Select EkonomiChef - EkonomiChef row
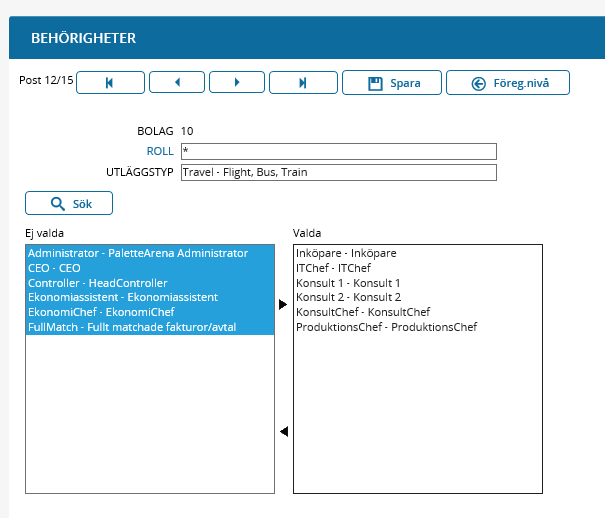 150,312
